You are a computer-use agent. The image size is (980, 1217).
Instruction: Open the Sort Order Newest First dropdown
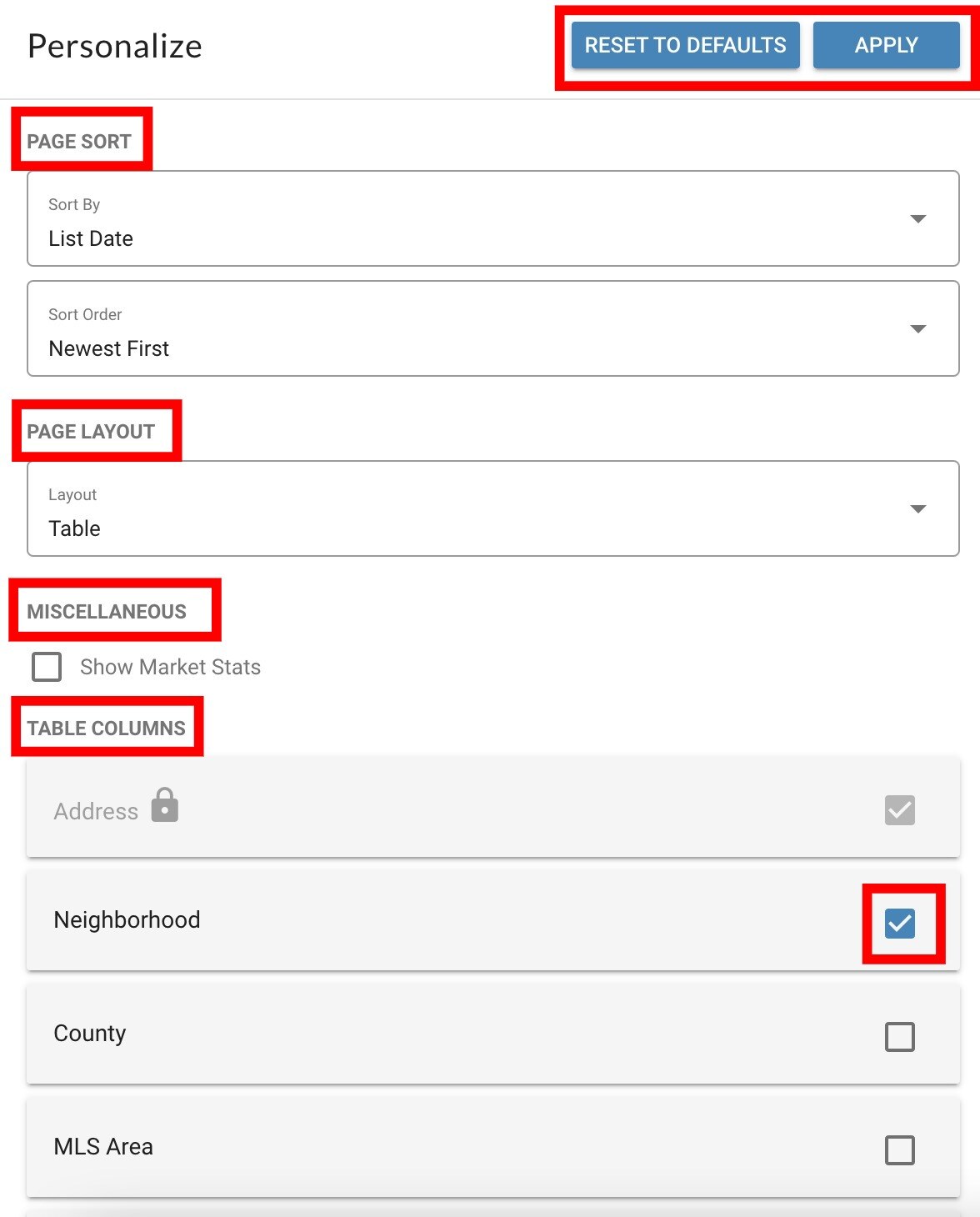click(x=493, y=329)
